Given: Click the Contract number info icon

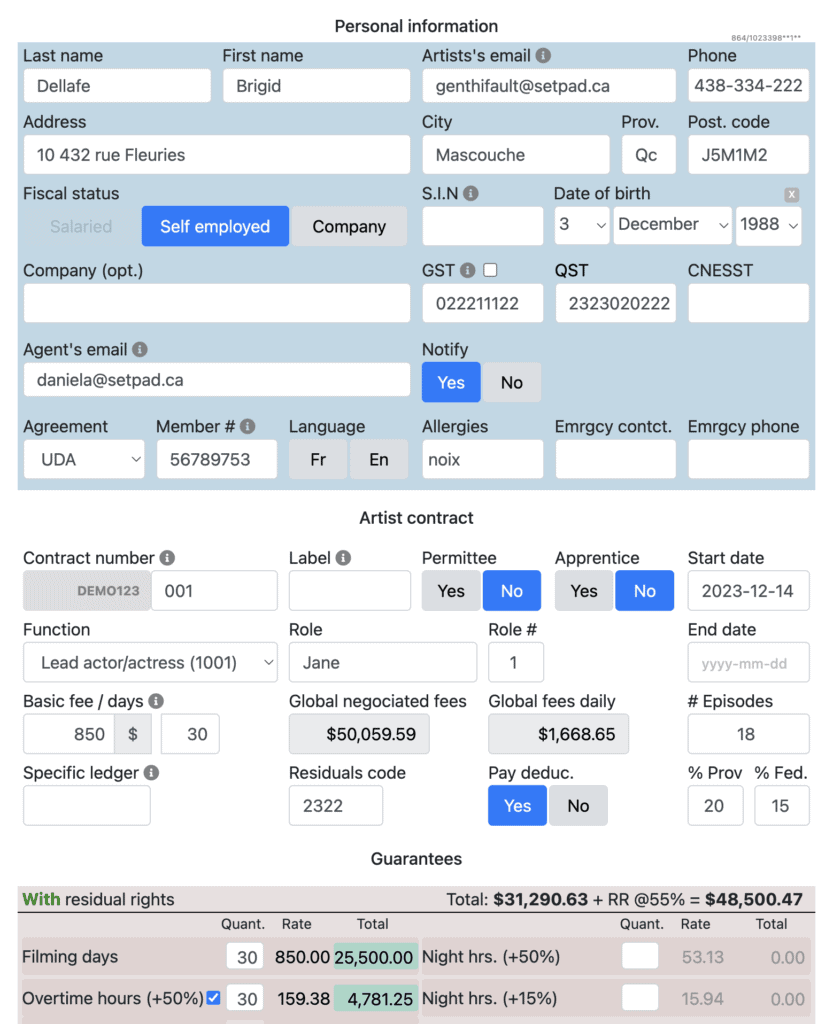Looking at the screenshot, I should (x=167, y=558).
